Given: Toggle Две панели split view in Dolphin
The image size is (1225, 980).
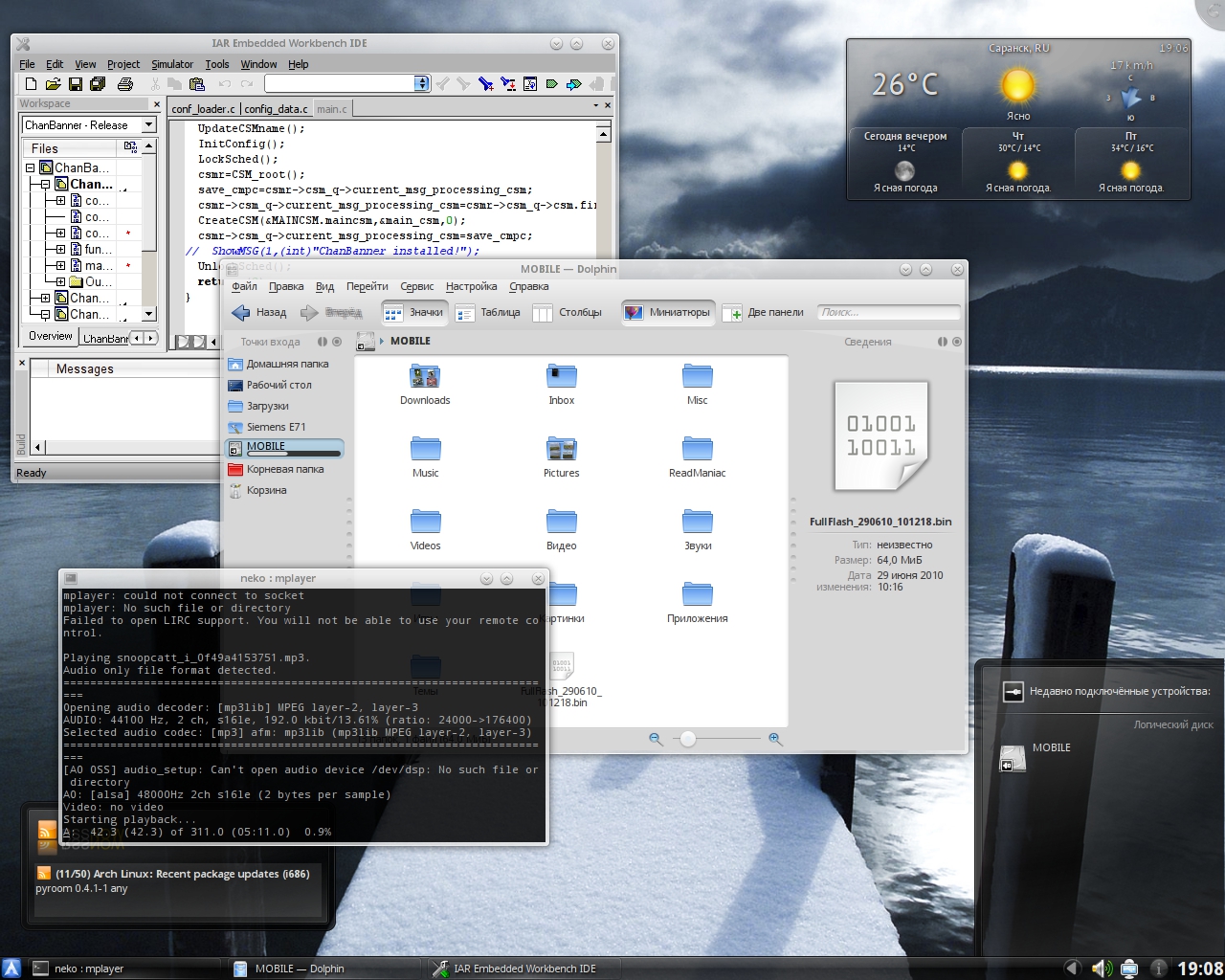Looking at the screenshot, I should point(764,312).
